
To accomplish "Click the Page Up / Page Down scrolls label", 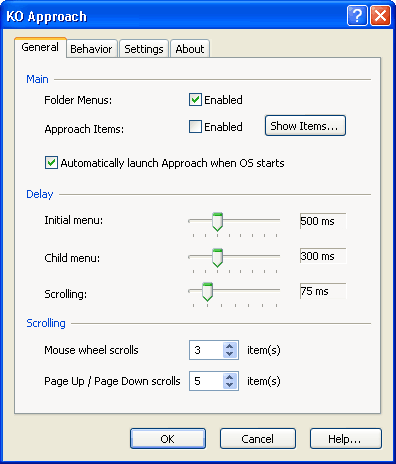I will click(x=112, y=381).
